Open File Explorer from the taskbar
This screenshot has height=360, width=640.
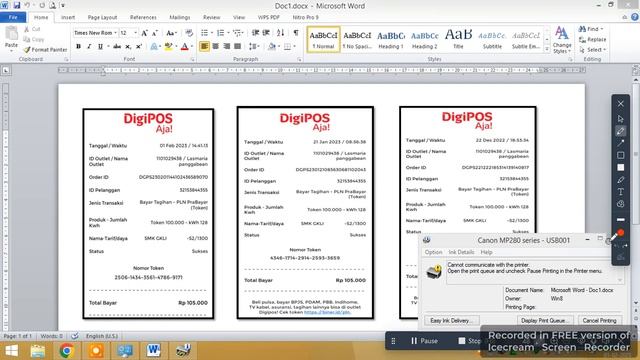(38, 351)
